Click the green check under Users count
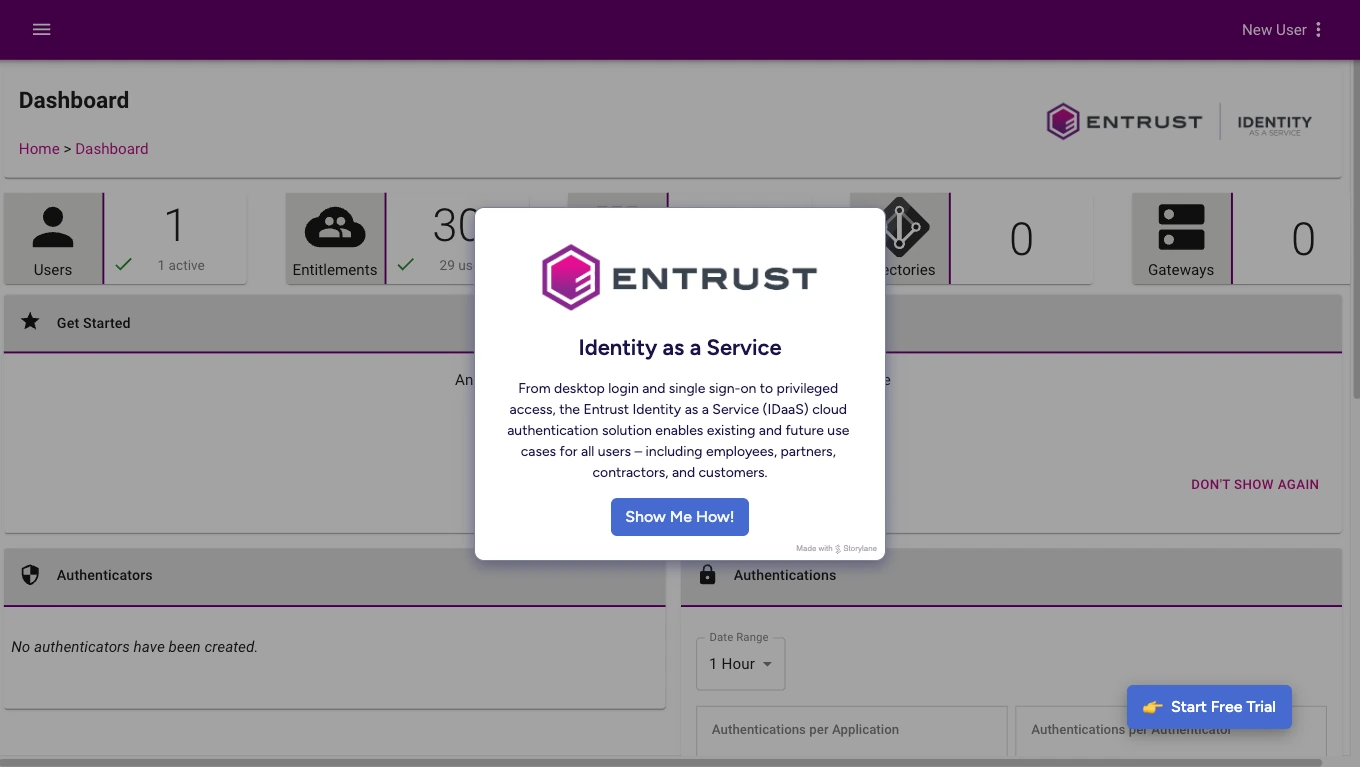 tap(123, 265)
